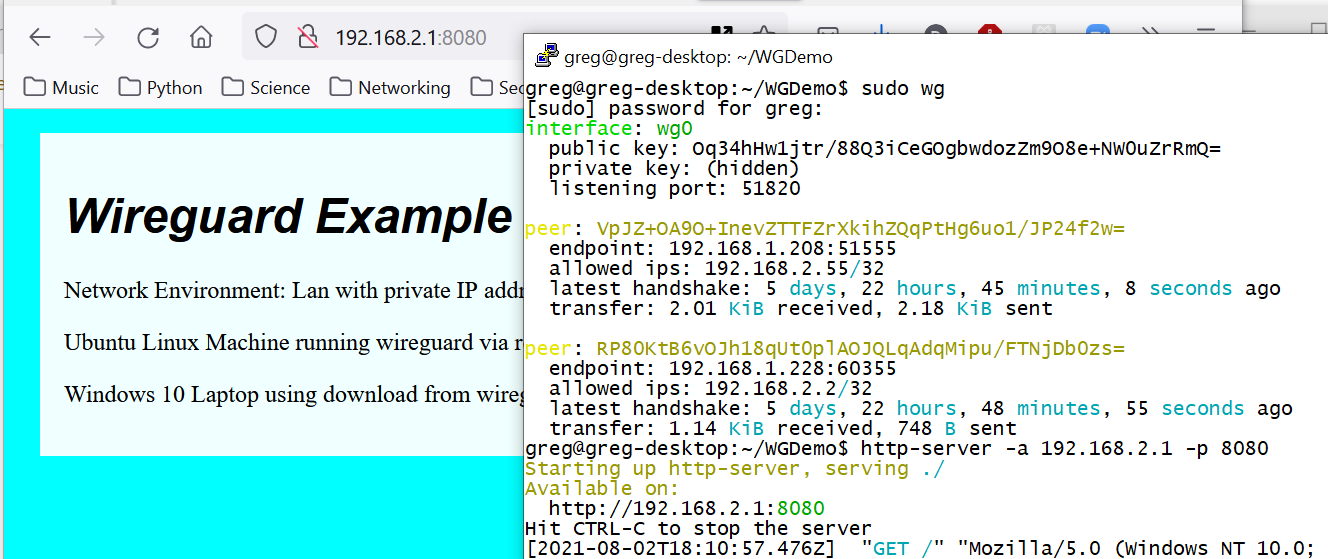This screenshot has height=559, width=1328.
Task: Click the address bar showing 192.168.2.1:8080
Action: (410, 38)
